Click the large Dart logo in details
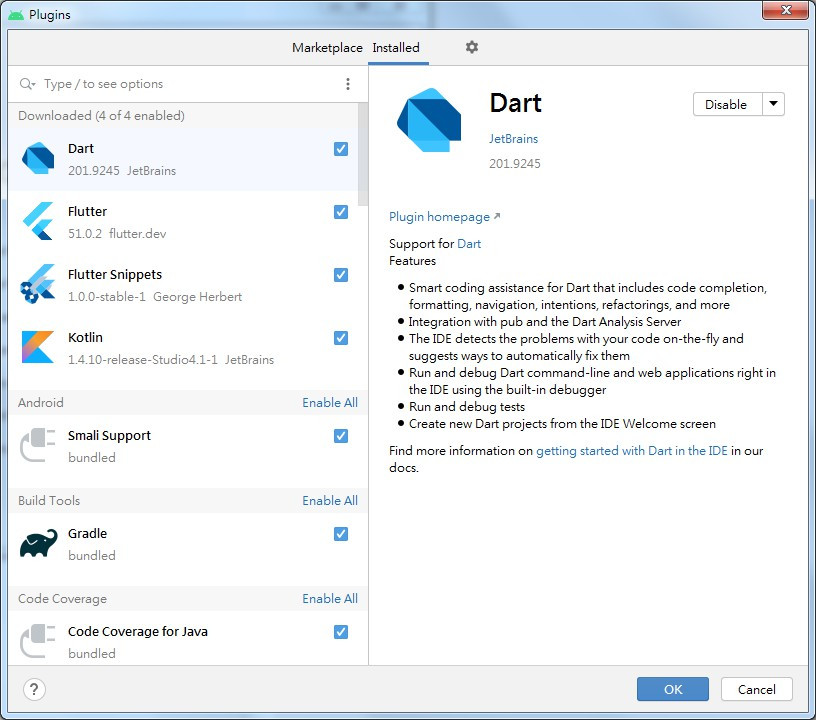 pyautogui.click(x=429, y=120)
